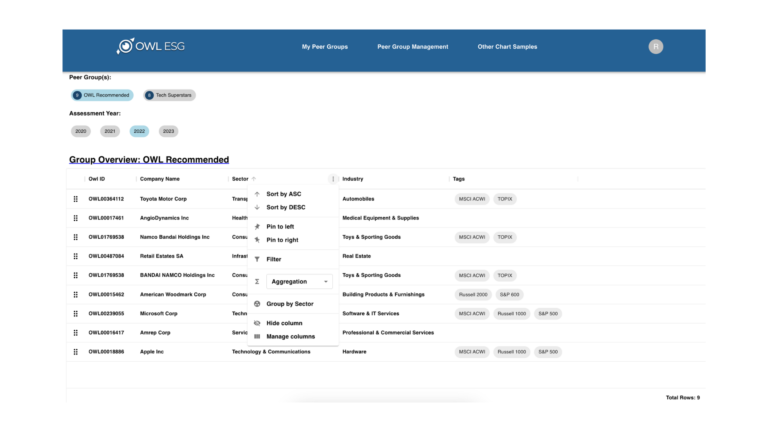
Task: Click S&P 600 tag for American Woodmark
Action: [x=509, y=294]
